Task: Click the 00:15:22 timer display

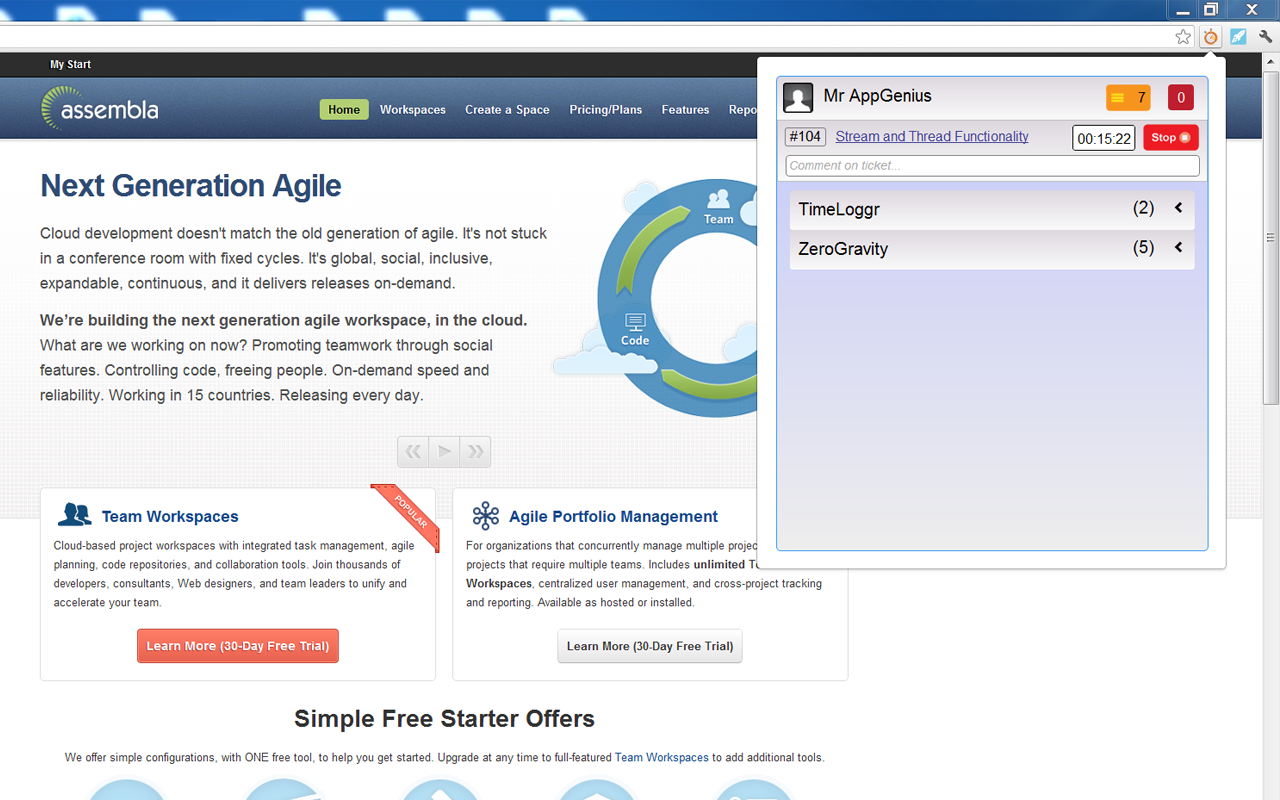Action: click(1104, 139)
